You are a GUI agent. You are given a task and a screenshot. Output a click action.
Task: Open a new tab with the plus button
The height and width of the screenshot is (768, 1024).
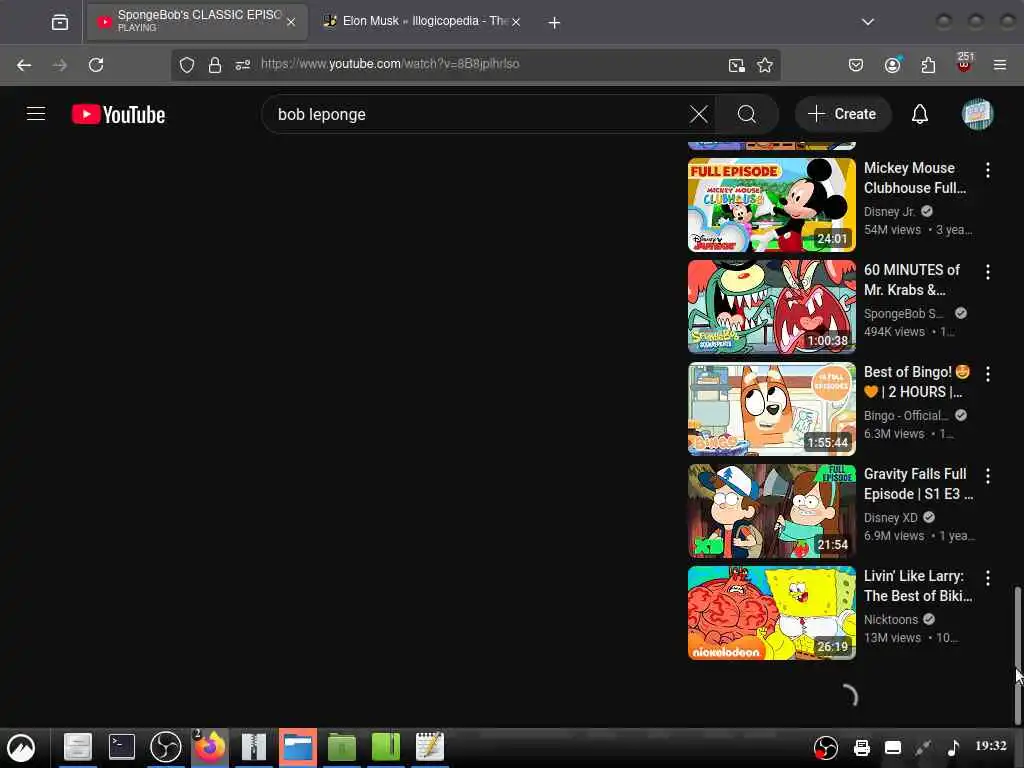coord(554,23)
